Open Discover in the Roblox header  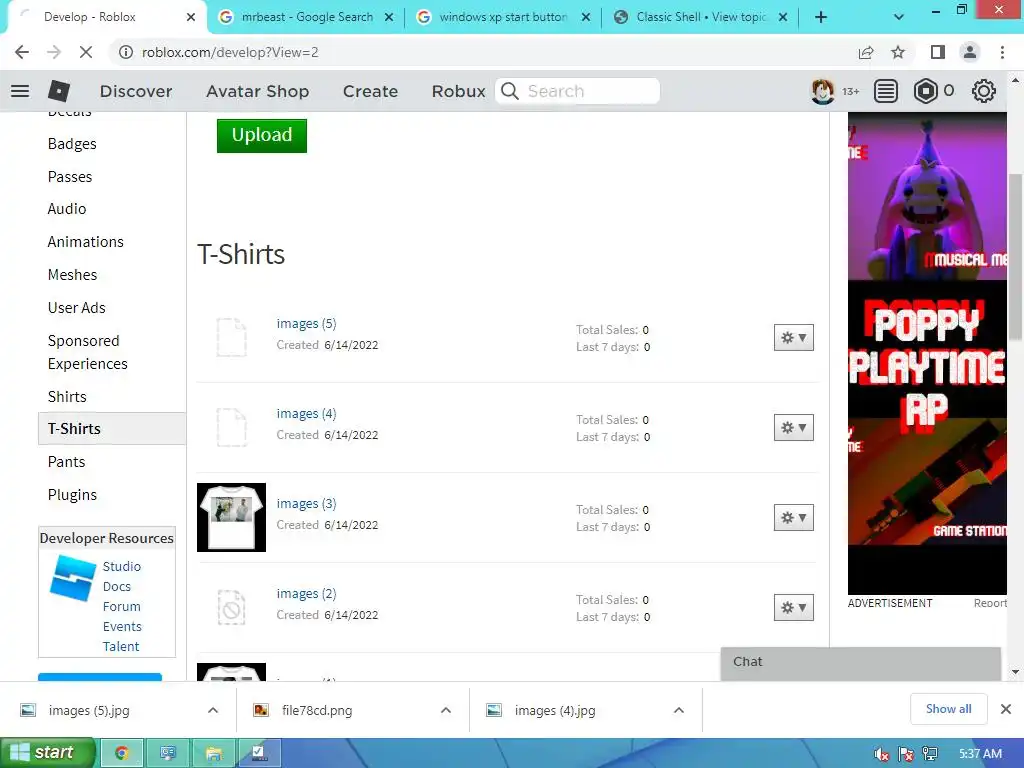tap(136, 91)
